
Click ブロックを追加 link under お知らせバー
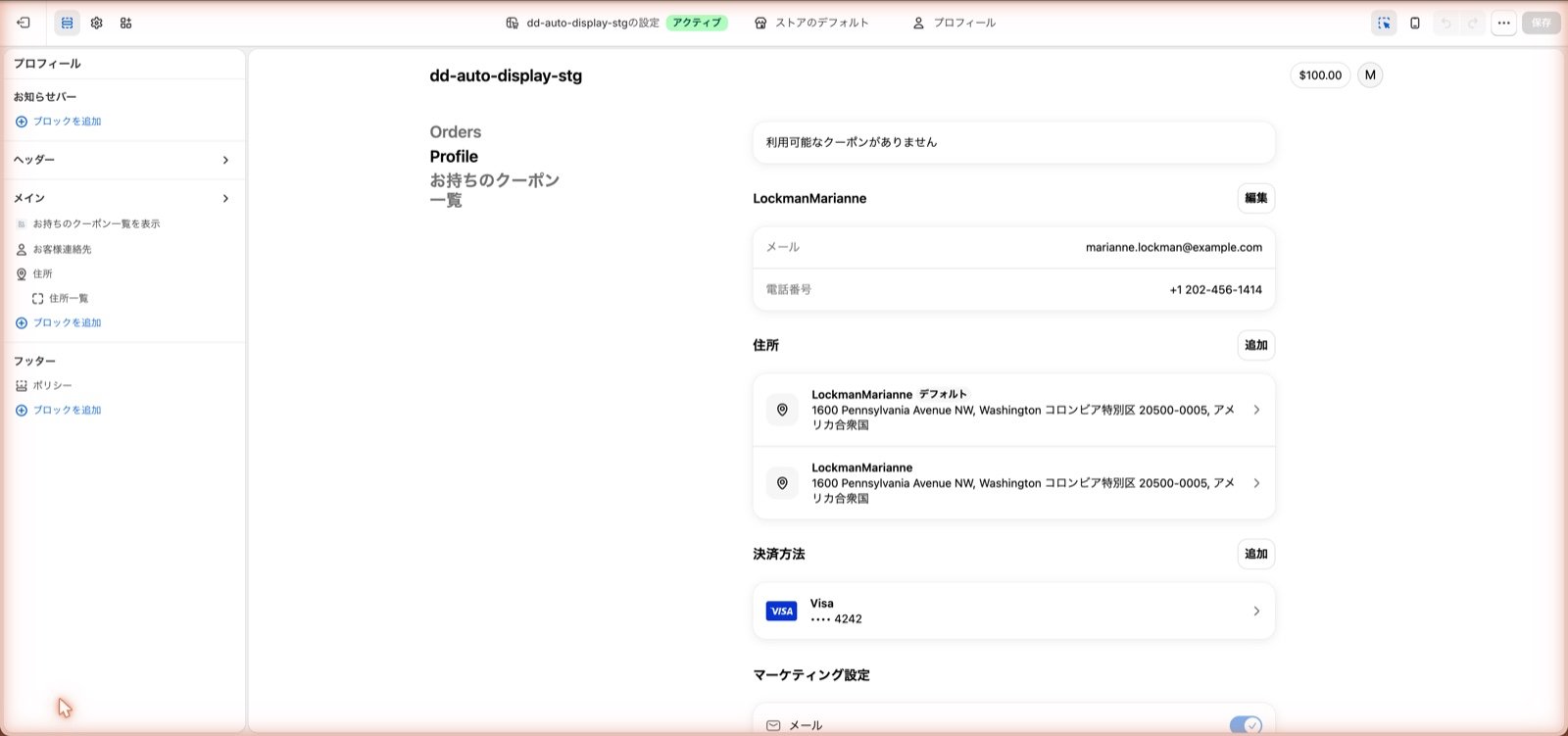tap(68, 122)
